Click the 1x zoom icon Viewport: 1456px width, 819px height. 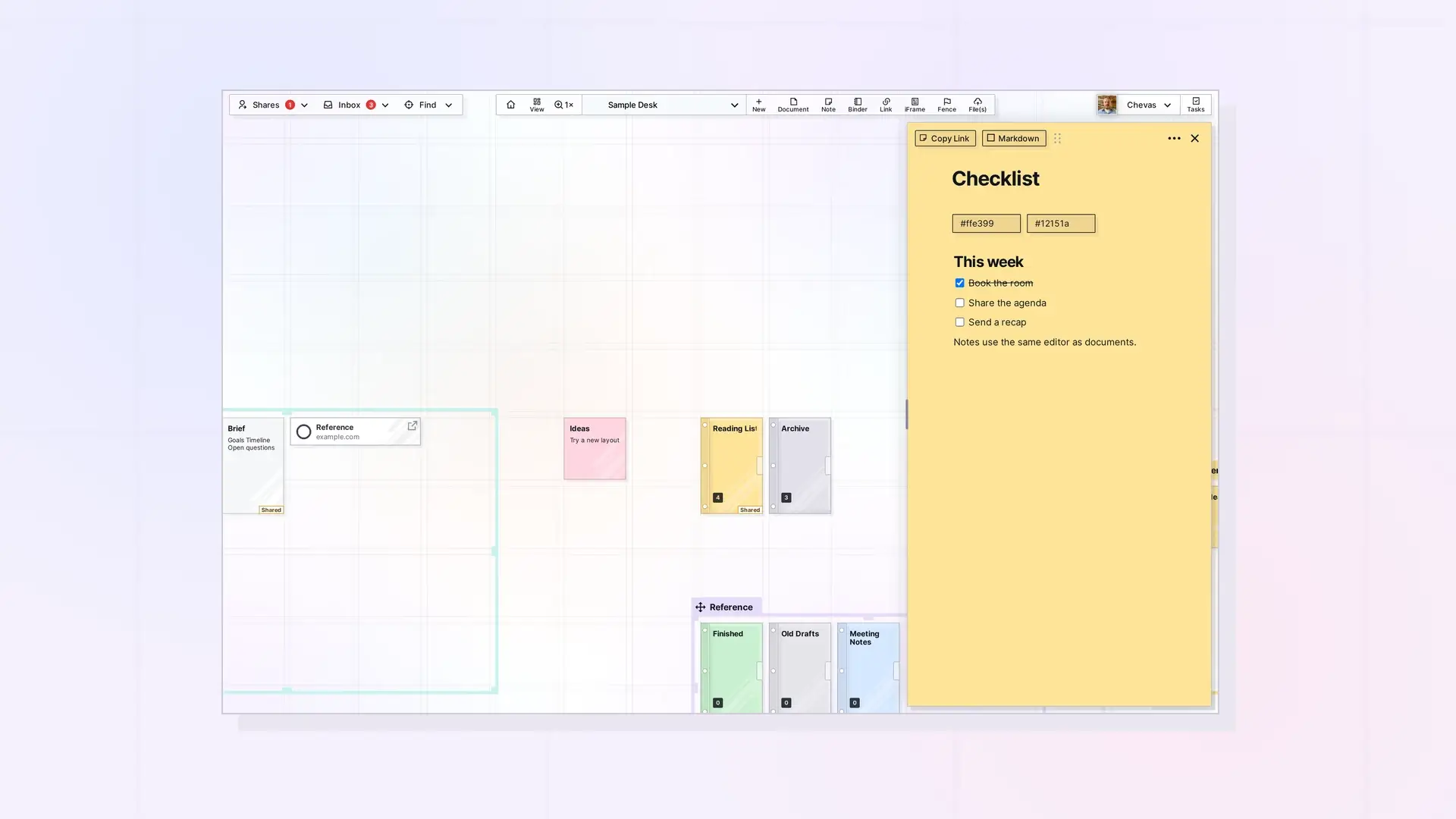click(x=563, y=105)
